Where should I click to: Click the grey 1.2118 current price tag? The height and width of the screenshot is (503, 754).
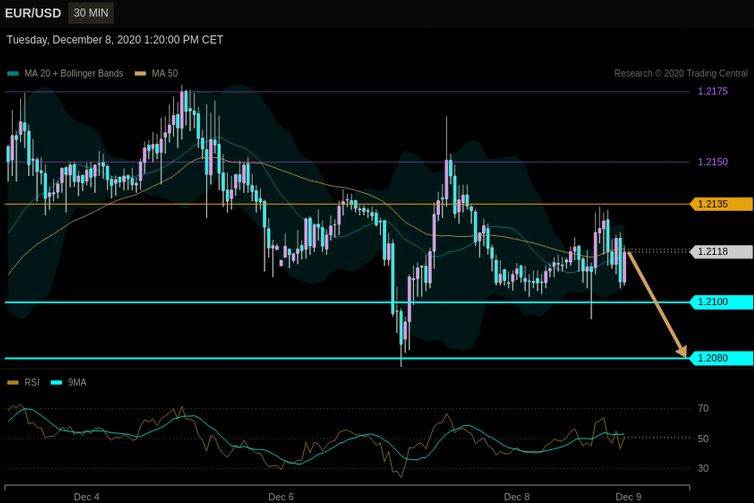721,252
